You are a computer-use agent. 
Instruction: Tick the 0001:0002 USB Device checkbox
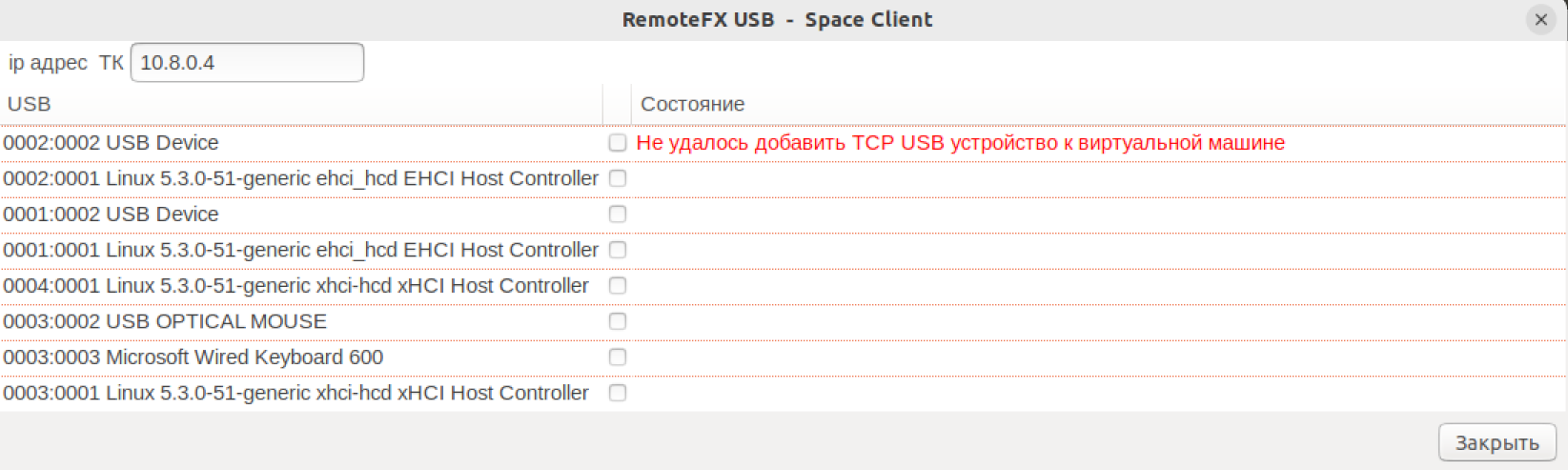pos(618,215)
